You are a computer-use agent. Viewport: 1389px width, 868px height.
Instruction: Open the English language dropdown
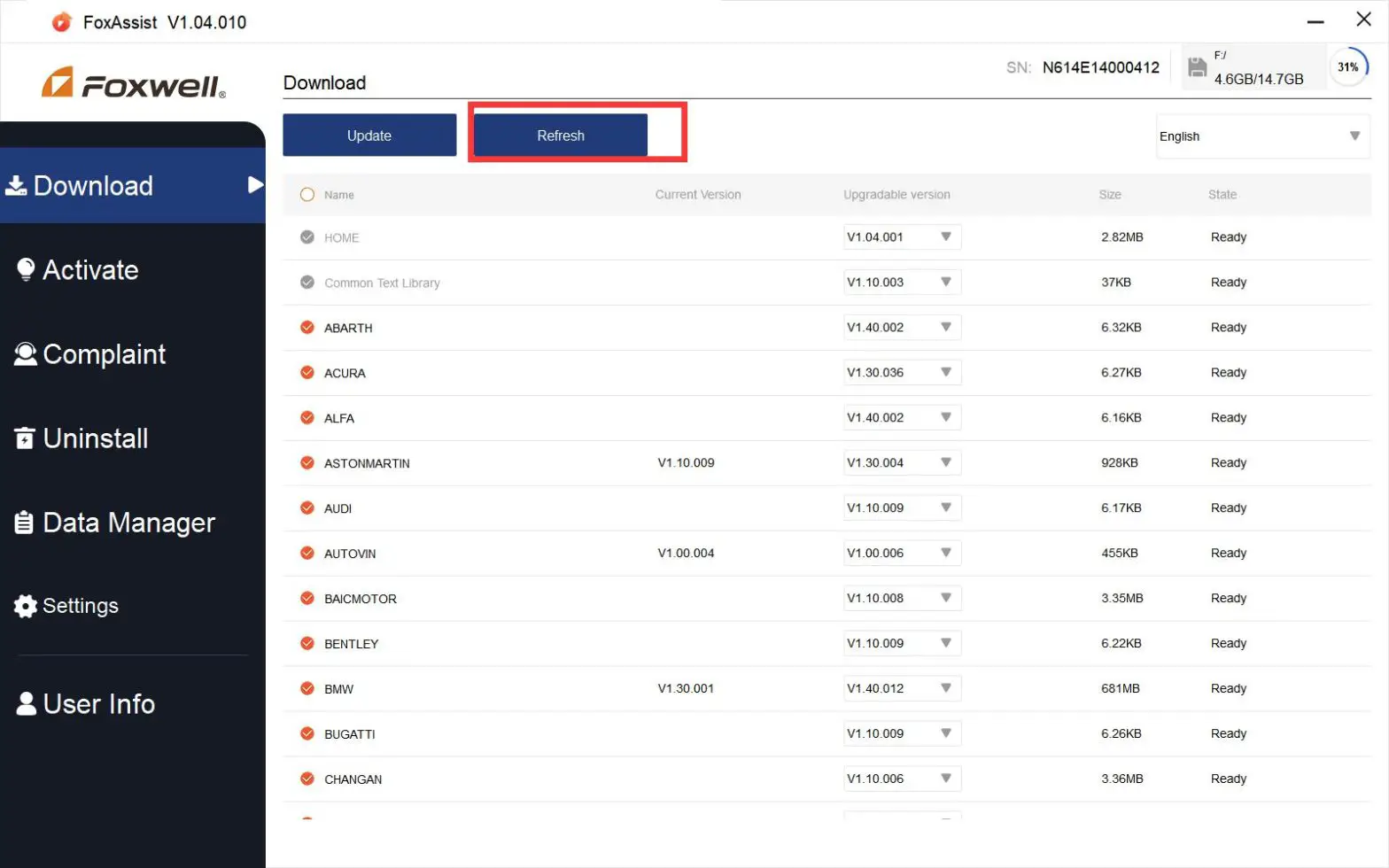pyautogui.click(x=1262, y=136)
